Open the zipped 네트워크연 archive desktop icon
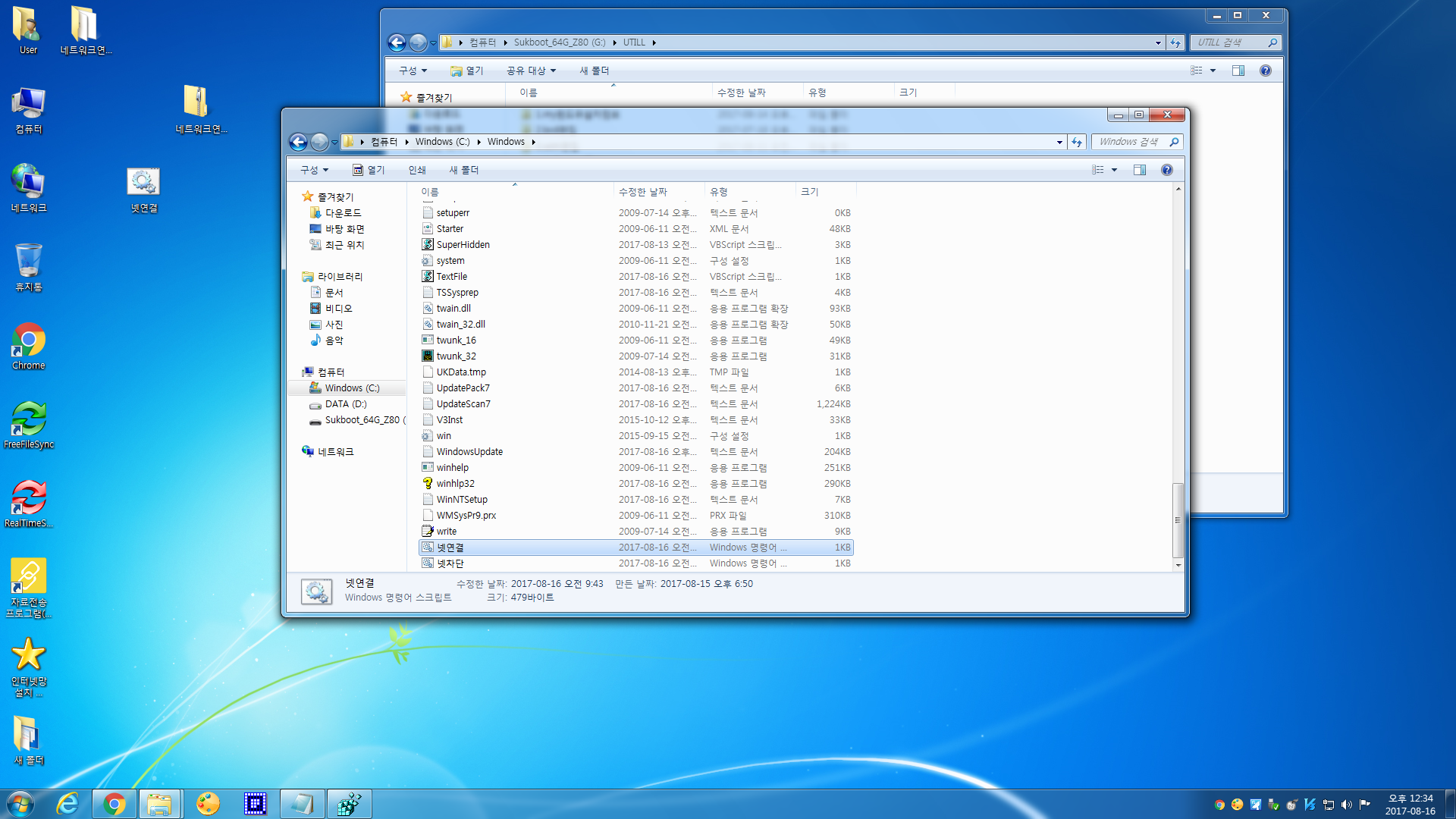Viewport: 1456px width, 819px height. coord(199,109)
